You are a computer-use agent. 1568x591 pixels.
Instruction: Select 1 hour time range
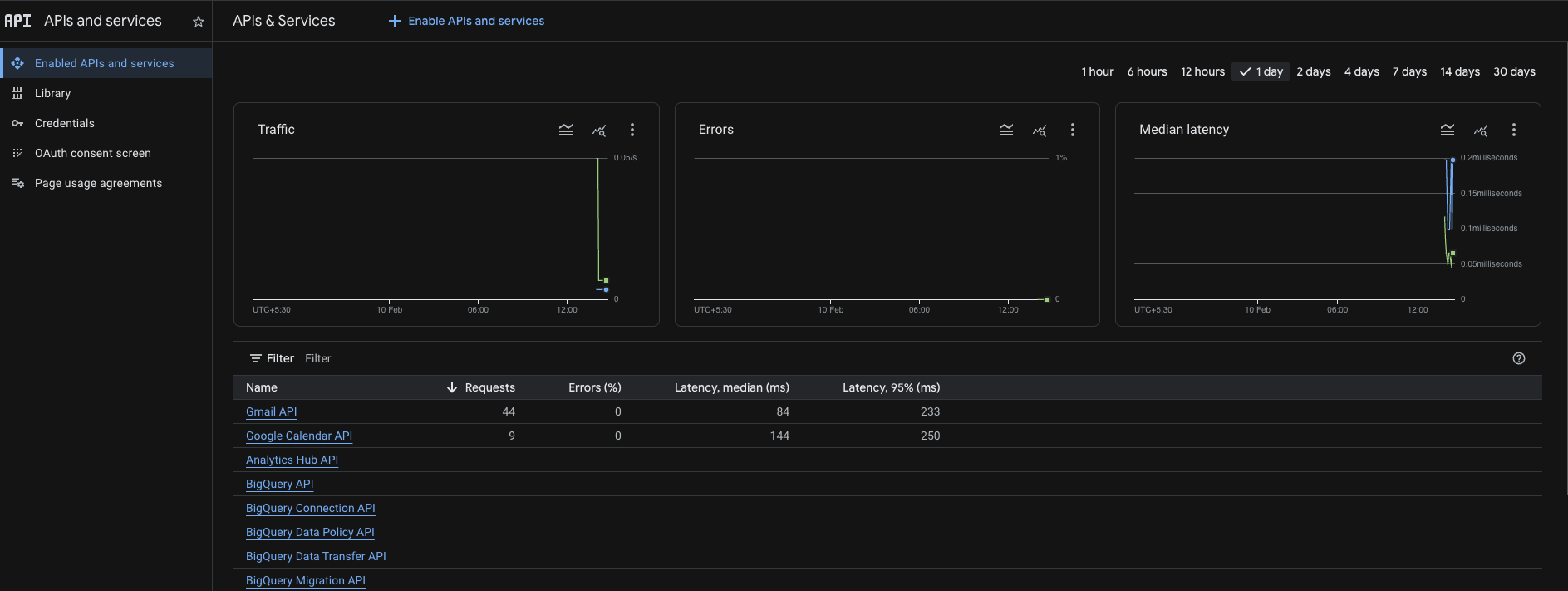[1098, 71]
